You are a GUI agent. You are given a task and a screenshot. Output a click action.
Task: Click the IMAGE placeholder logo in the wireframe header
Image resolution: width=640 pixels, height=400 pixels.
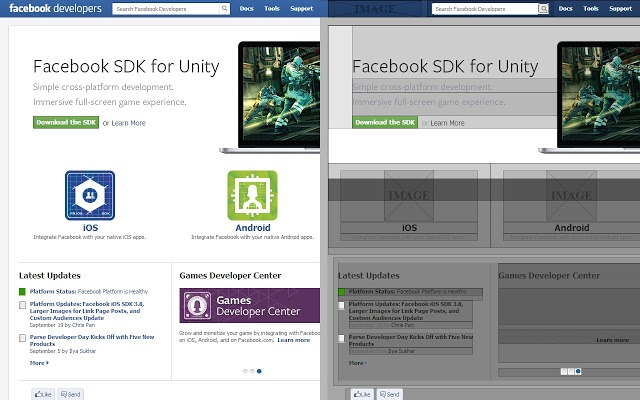(x=374, y=9)
